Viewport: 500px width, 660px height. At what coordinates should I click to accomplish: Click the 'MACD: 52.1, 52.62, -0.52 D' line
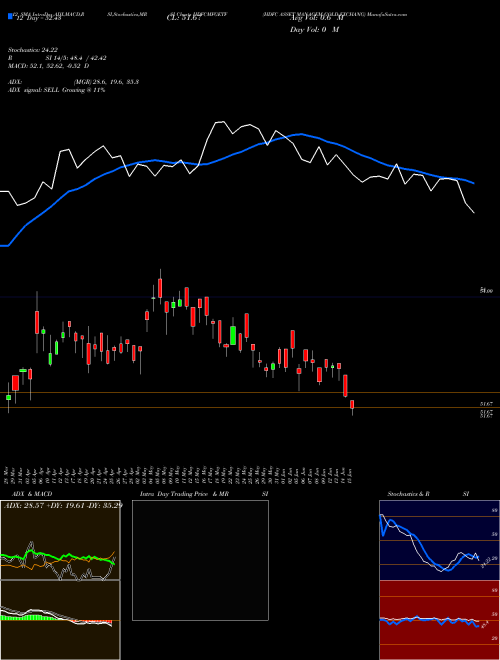click(48, 66)
